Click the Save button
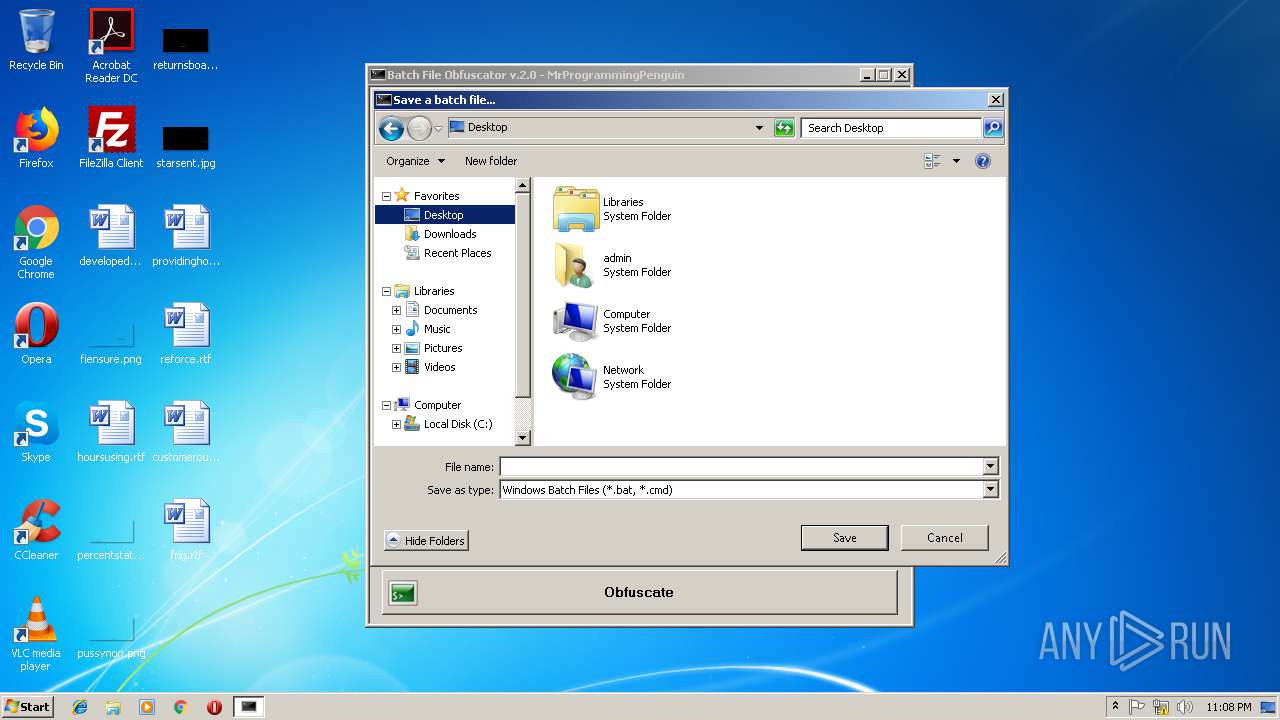This screenshot has width=1280, height=720. pos(844,538)
